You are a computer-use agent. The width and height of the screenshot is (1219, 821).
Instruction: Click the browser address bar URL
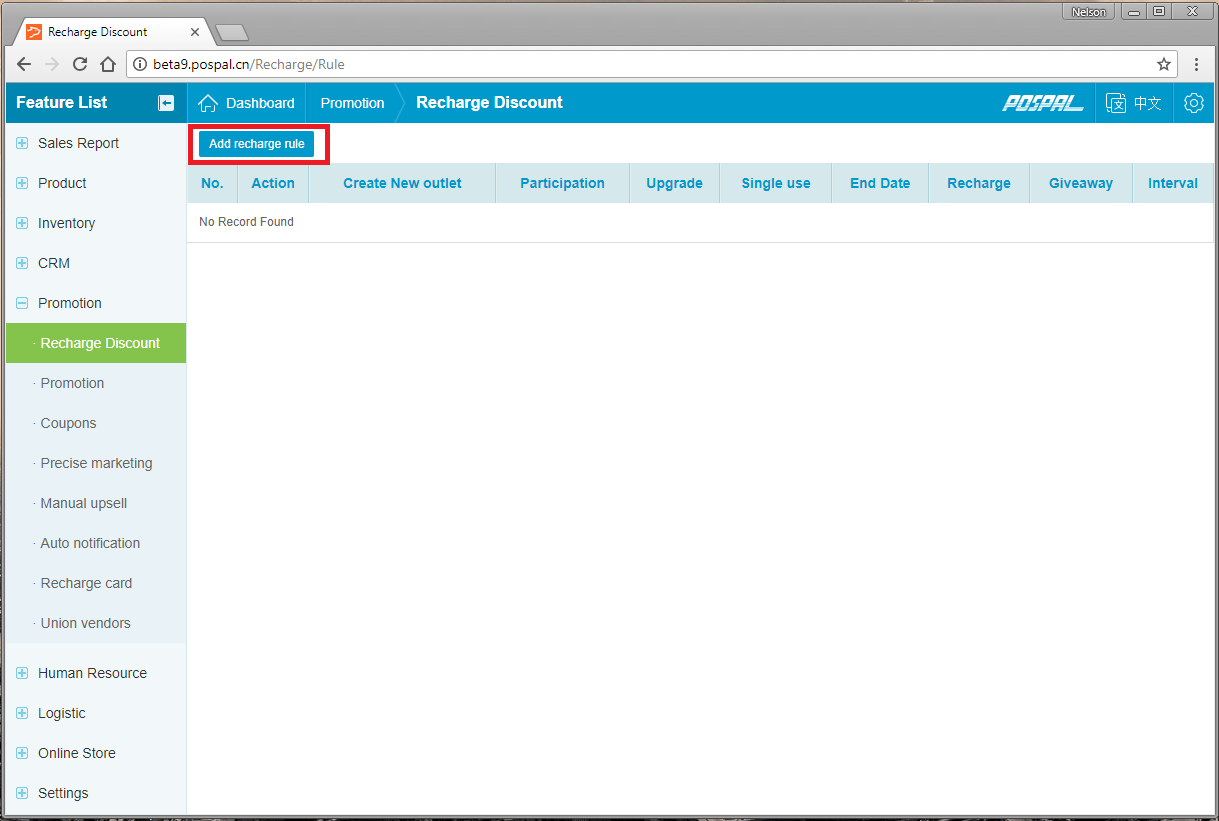249,64
